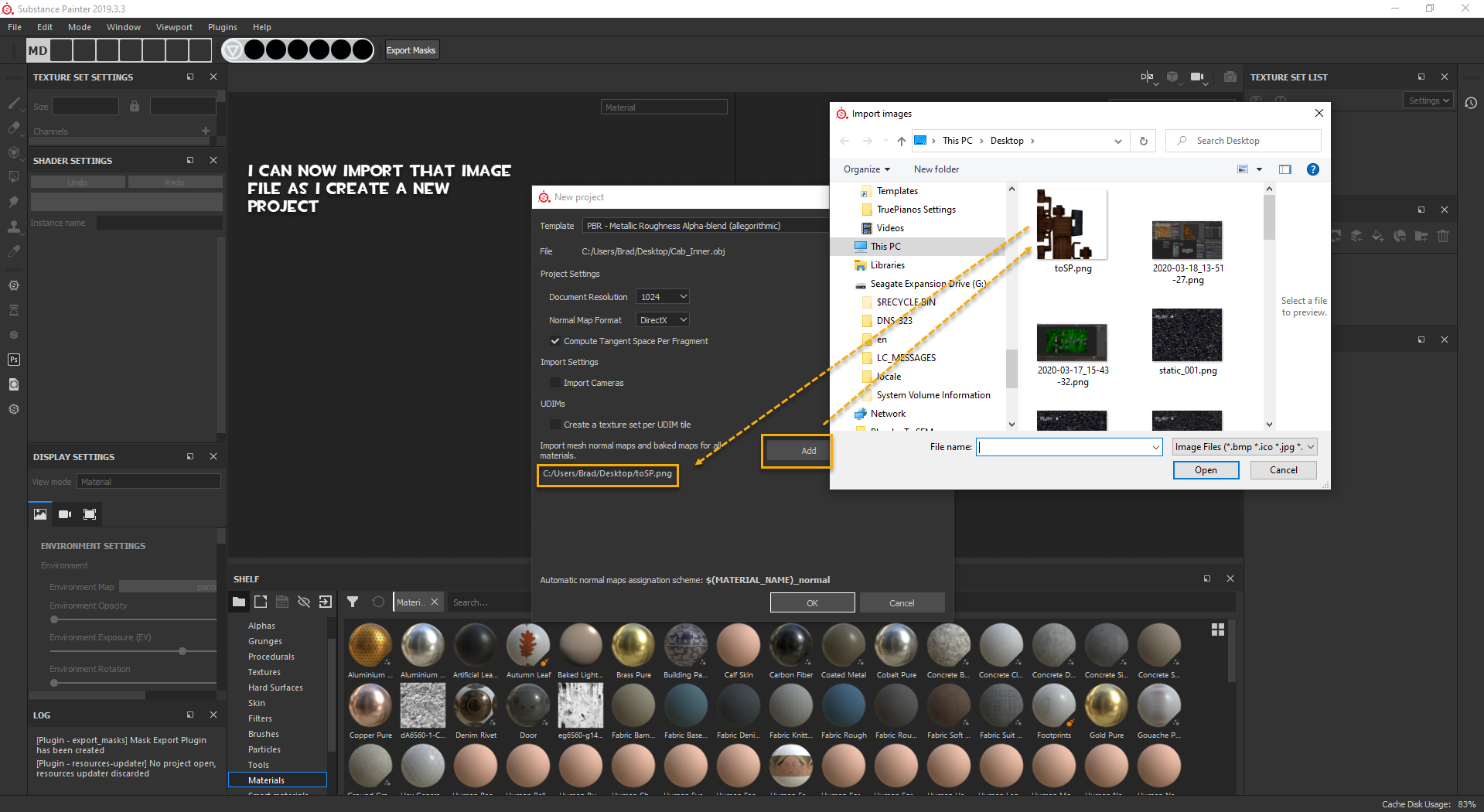Click the Export Masks button
The height and width of the screenshot is (812, 1484).
point(411,50)
